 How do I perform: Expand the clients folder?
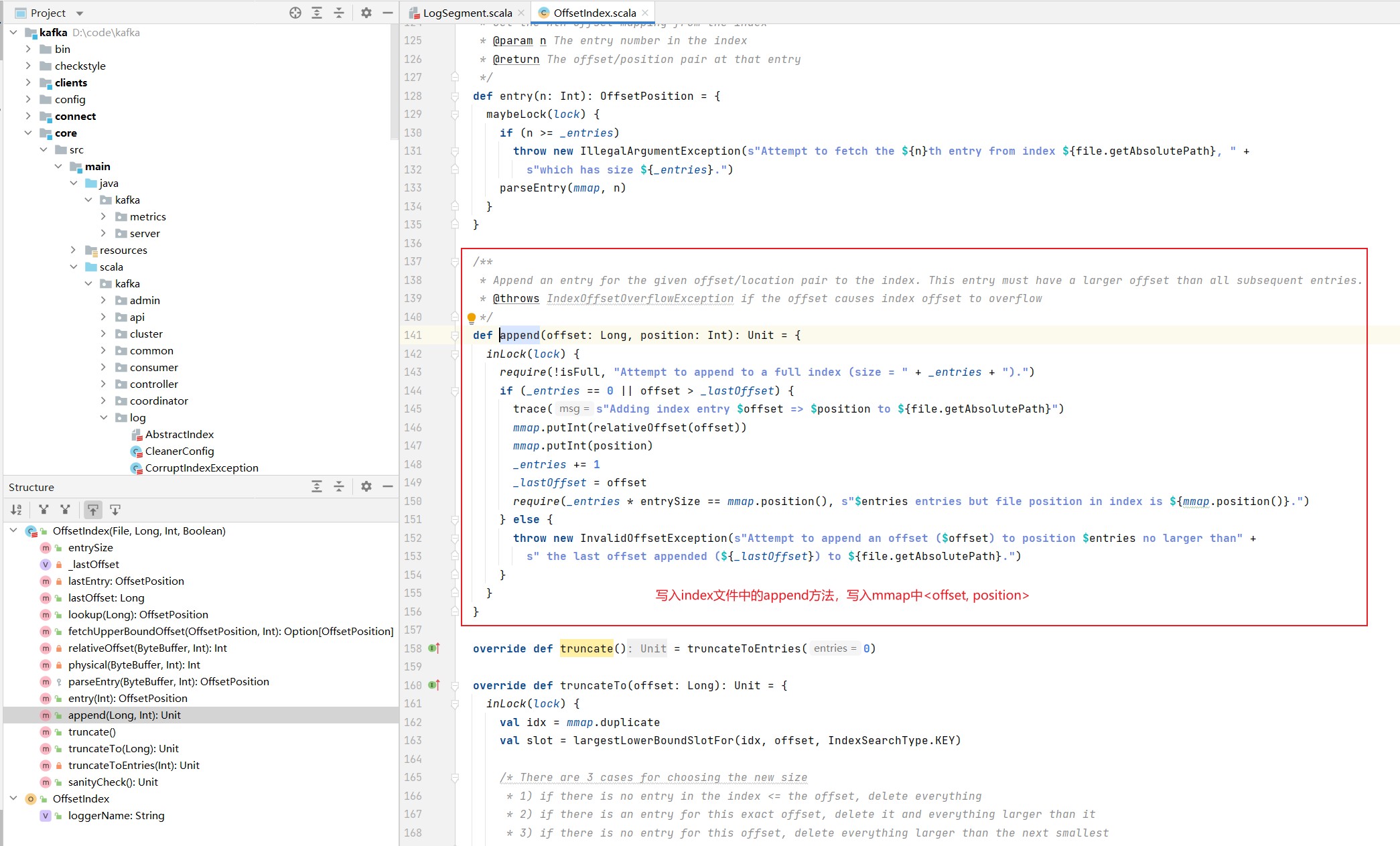28,82
